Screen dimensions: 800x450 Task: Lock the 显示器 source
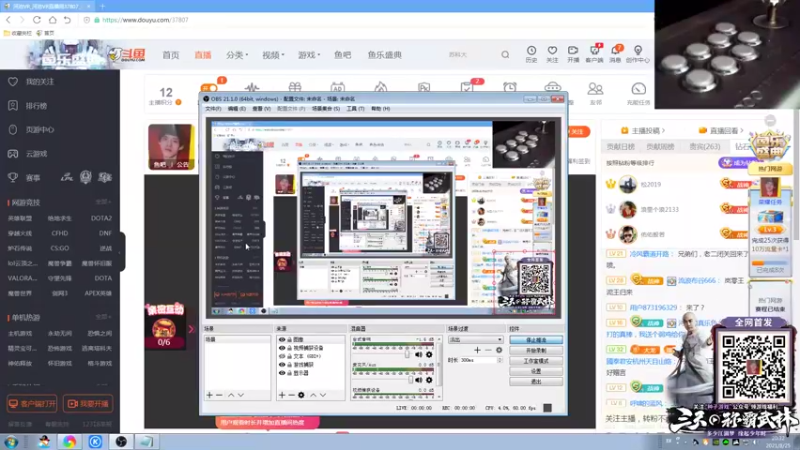tap(289, 373)
